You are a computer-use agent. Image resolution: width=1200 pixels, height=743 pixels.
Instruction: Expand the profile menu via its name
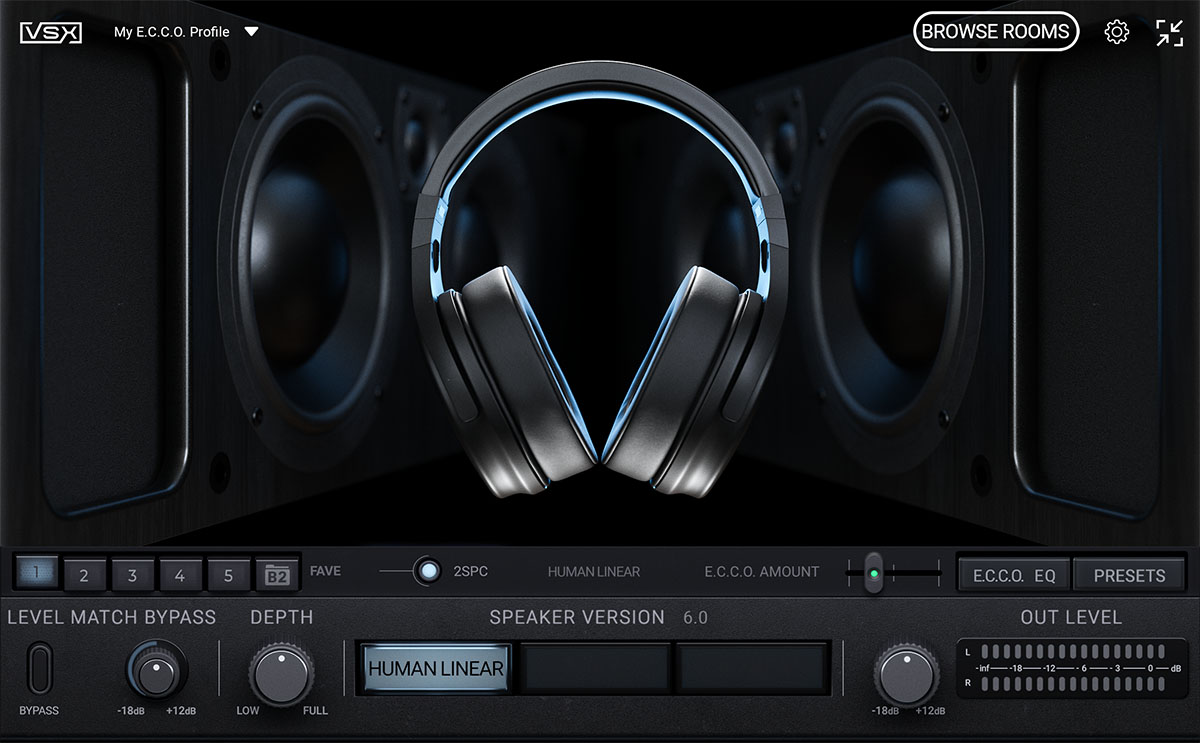pos(171,32)
